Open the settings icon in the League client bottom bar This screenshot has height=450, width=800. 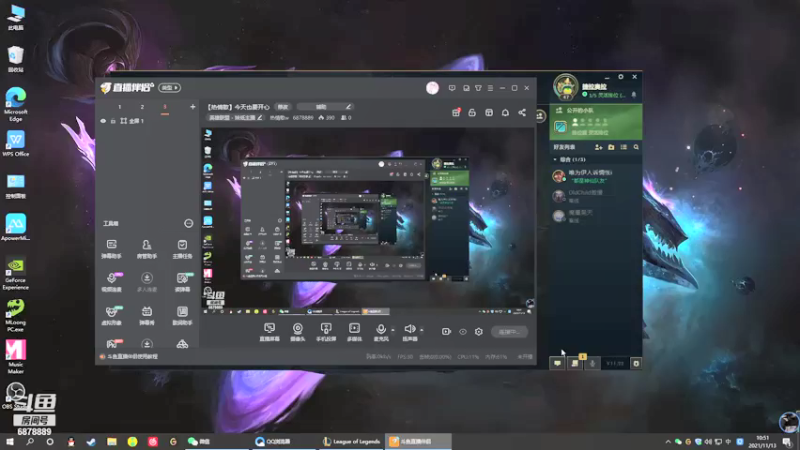pos(636,363)
